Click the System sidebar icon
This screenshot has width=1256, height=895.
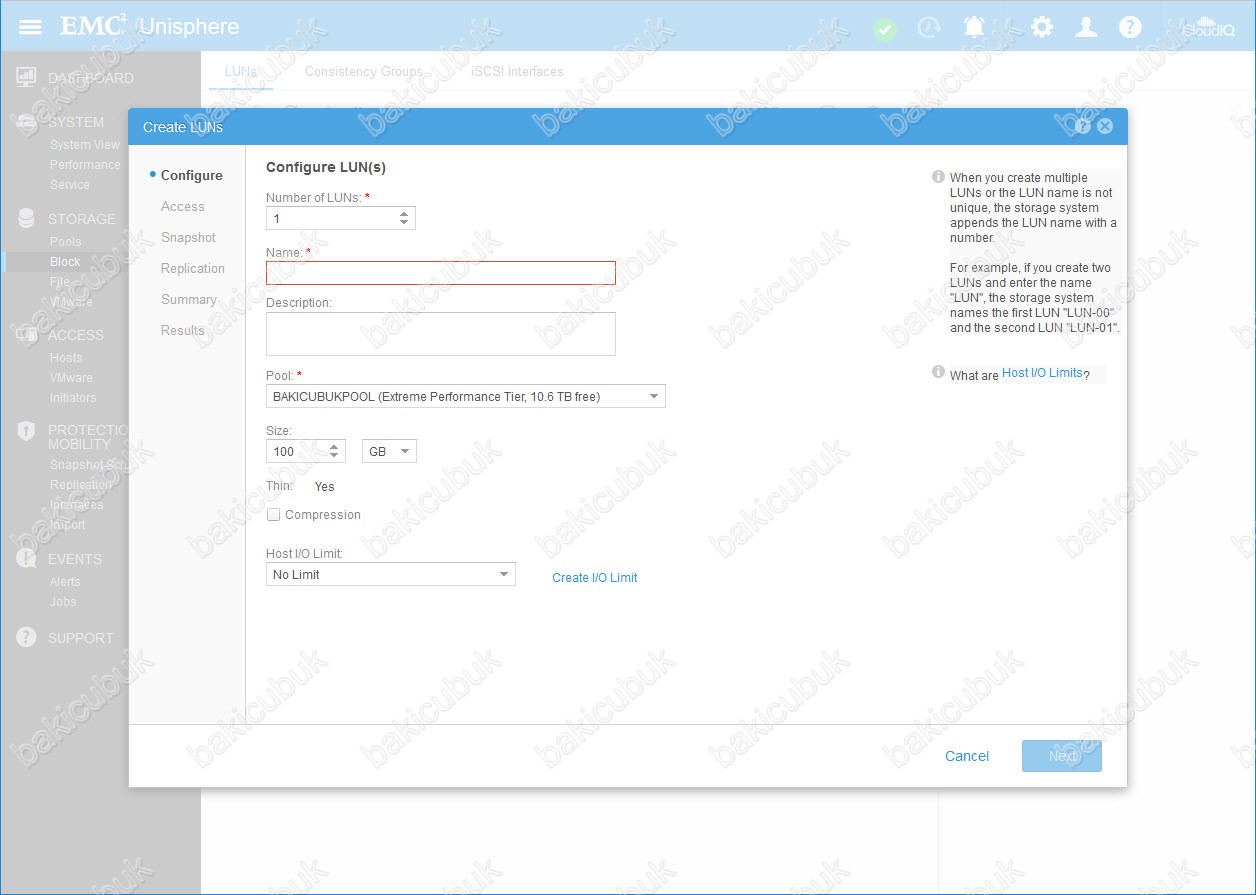coord(27,122)
